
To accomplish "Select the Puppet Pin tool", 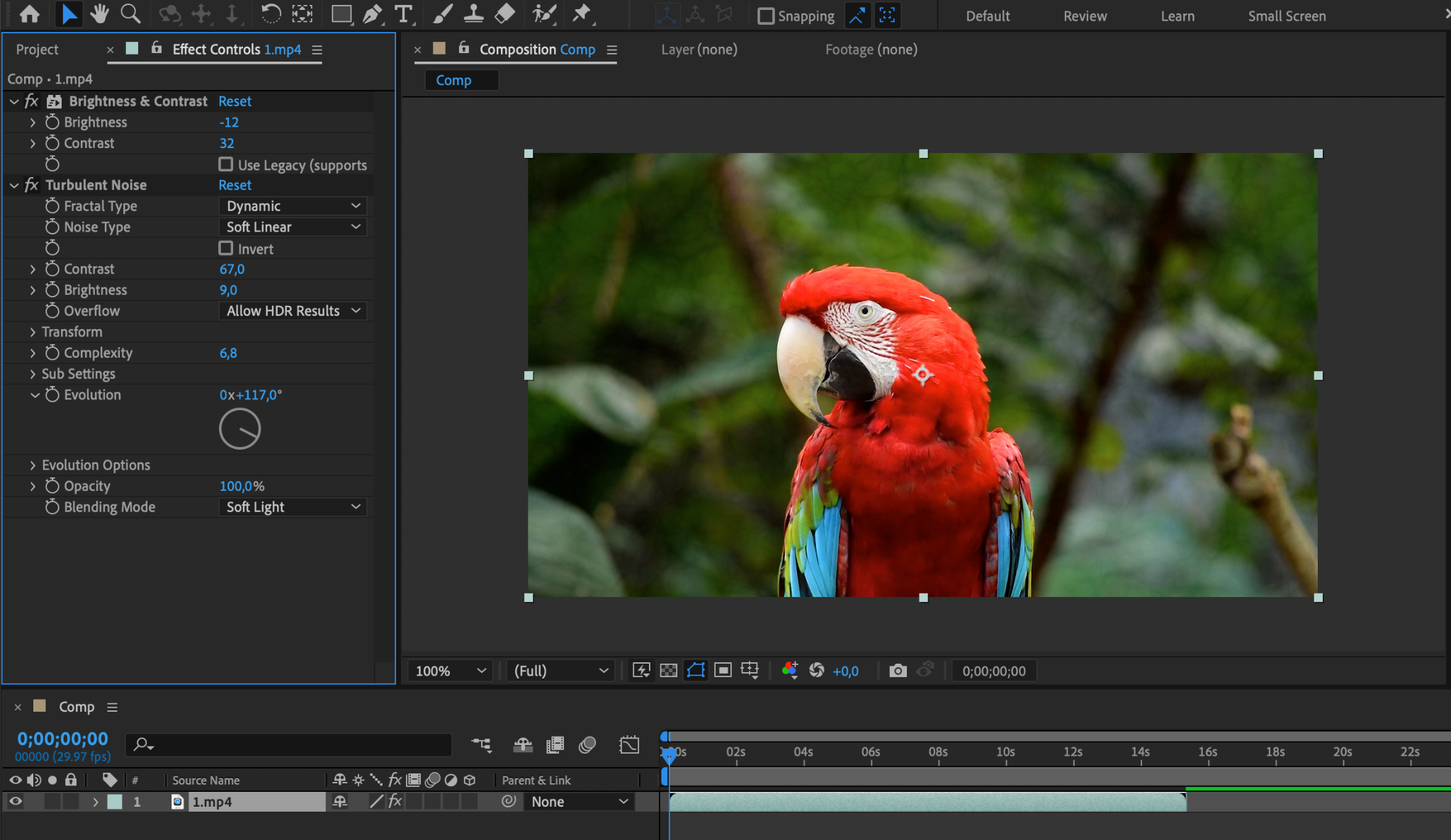I will point(582,14).
